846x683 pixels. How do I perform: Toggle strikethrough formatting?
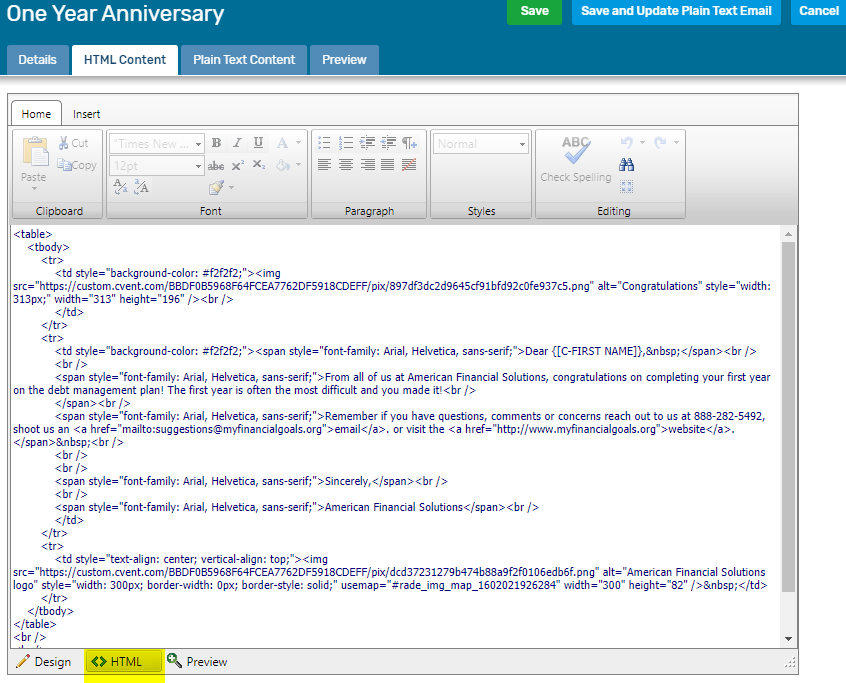[x=216, y=166]
